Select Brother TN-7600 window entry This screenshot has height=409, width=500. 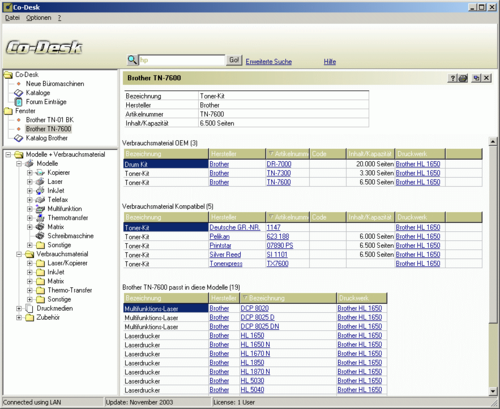[x=48, y=129]
